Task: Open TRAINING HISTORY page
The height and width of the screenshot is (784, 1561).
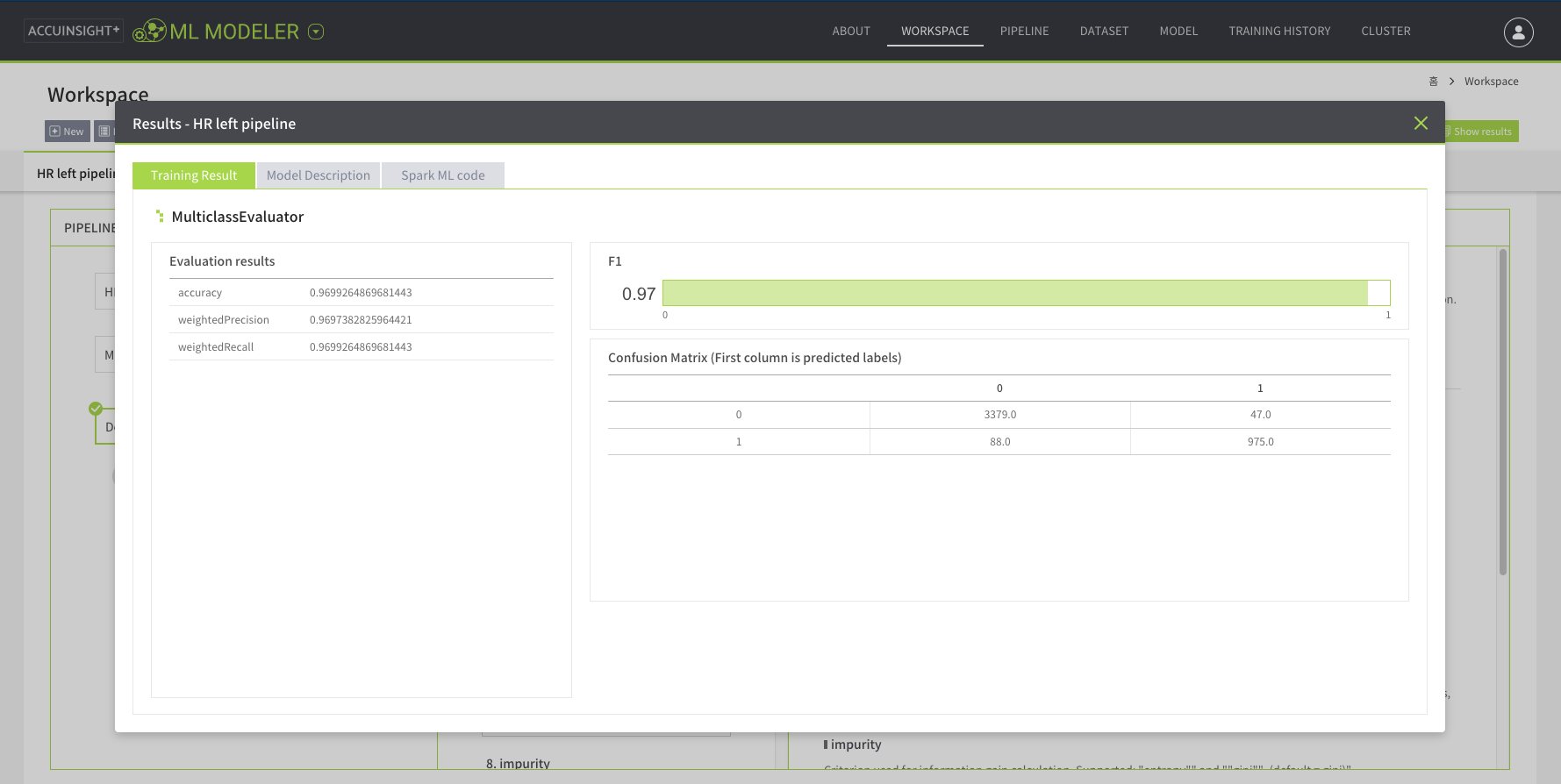Action: tap(1279, 31)
